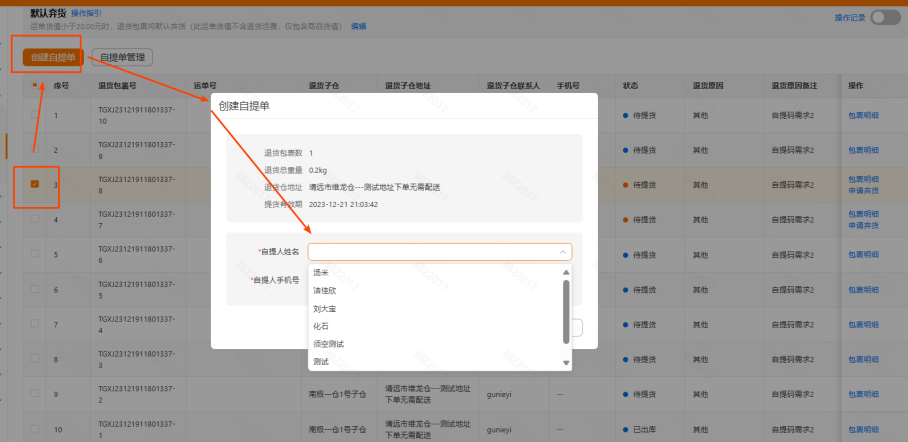The width and height of the screenshot is (908, 442).
Task: Select 测试 at bottom of dropdown
Action: coord(320,362)
